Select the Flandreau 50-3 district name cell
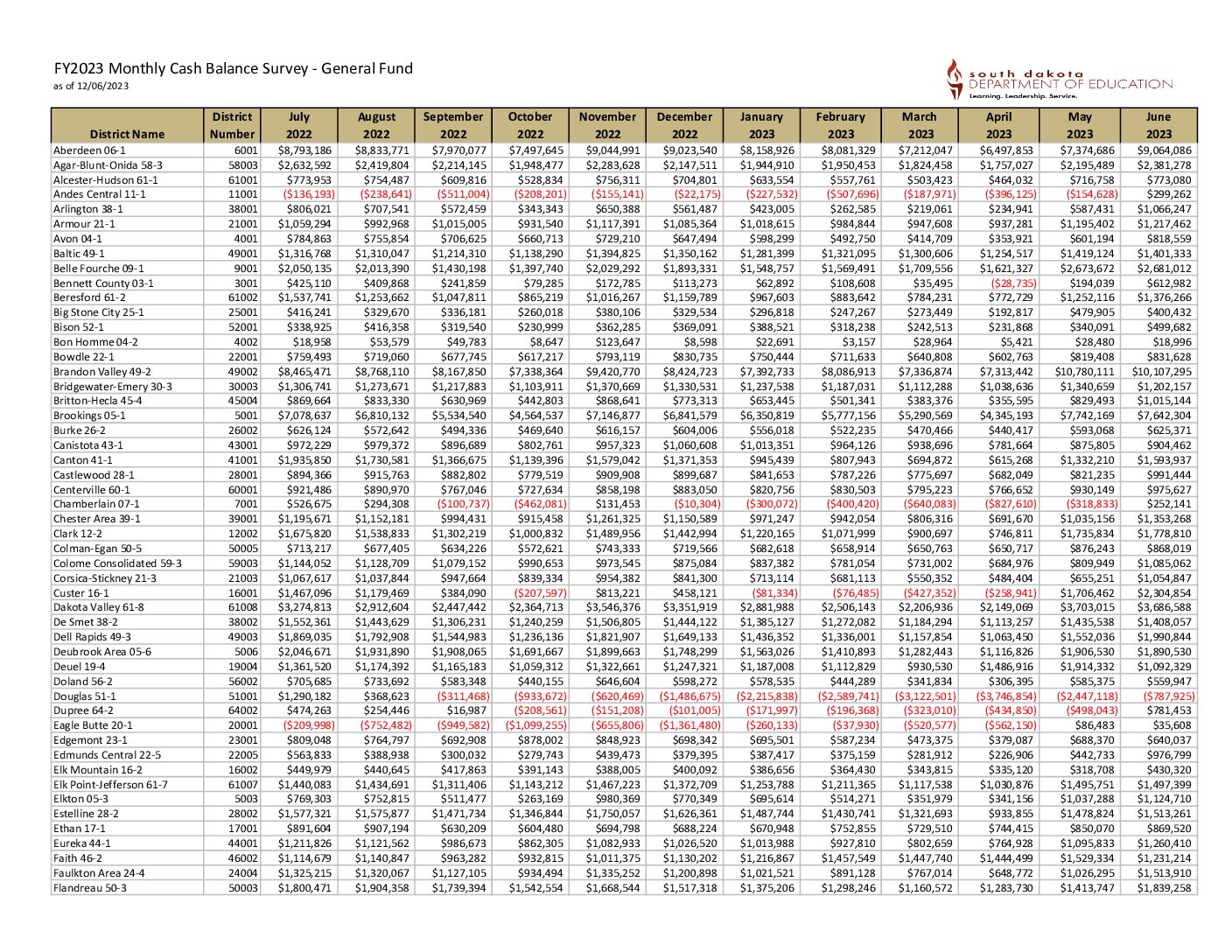The width and height of the screenshot is (1232, 952). (90, 887)
